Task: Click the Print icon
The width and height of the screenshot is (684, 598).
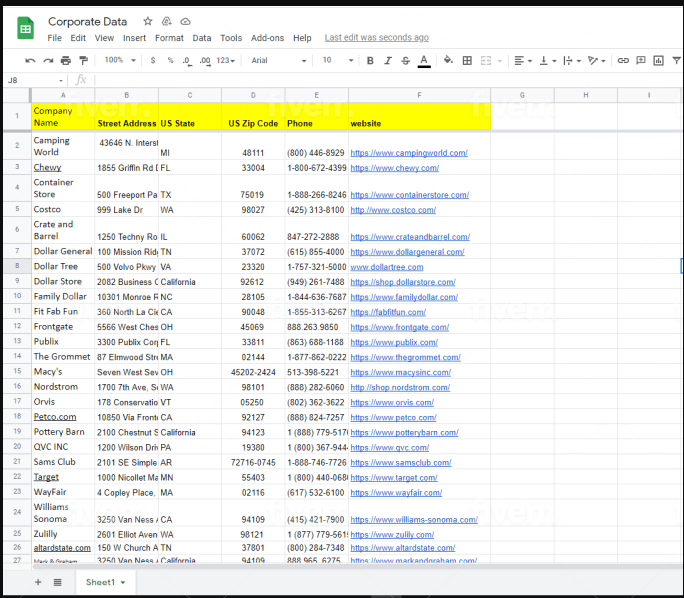Action: point(66,61)
